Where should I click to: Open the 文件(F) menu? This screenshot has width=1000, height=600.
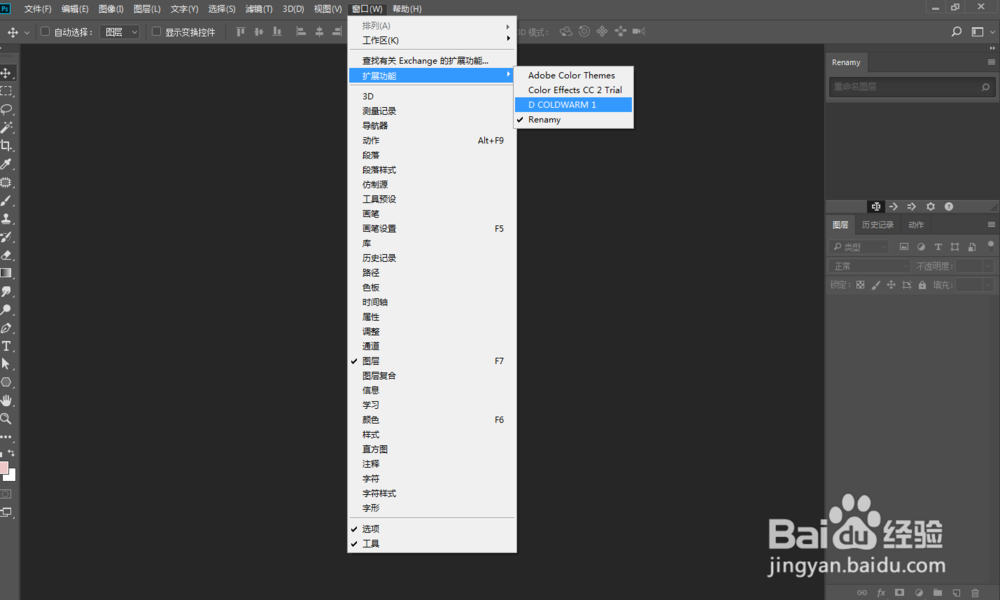pyautogui.click(x=38, y=9)
